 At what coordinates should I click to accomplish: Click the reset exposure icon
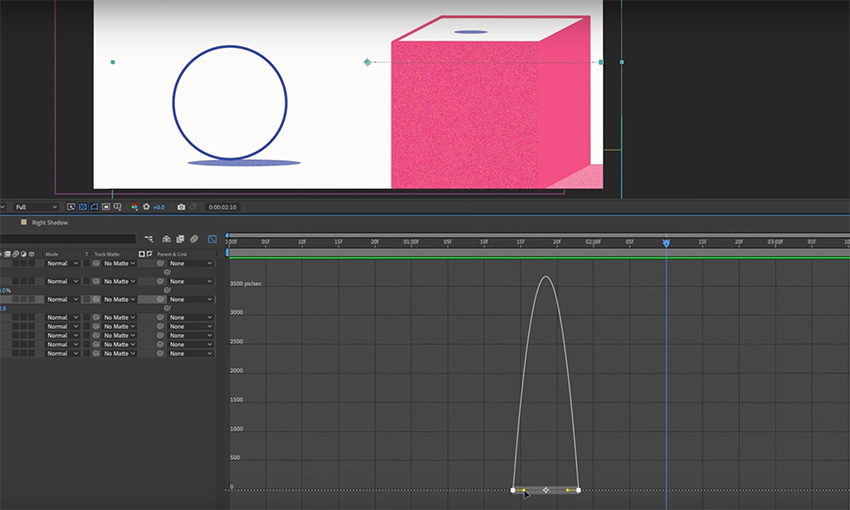(x=146, y=207)
